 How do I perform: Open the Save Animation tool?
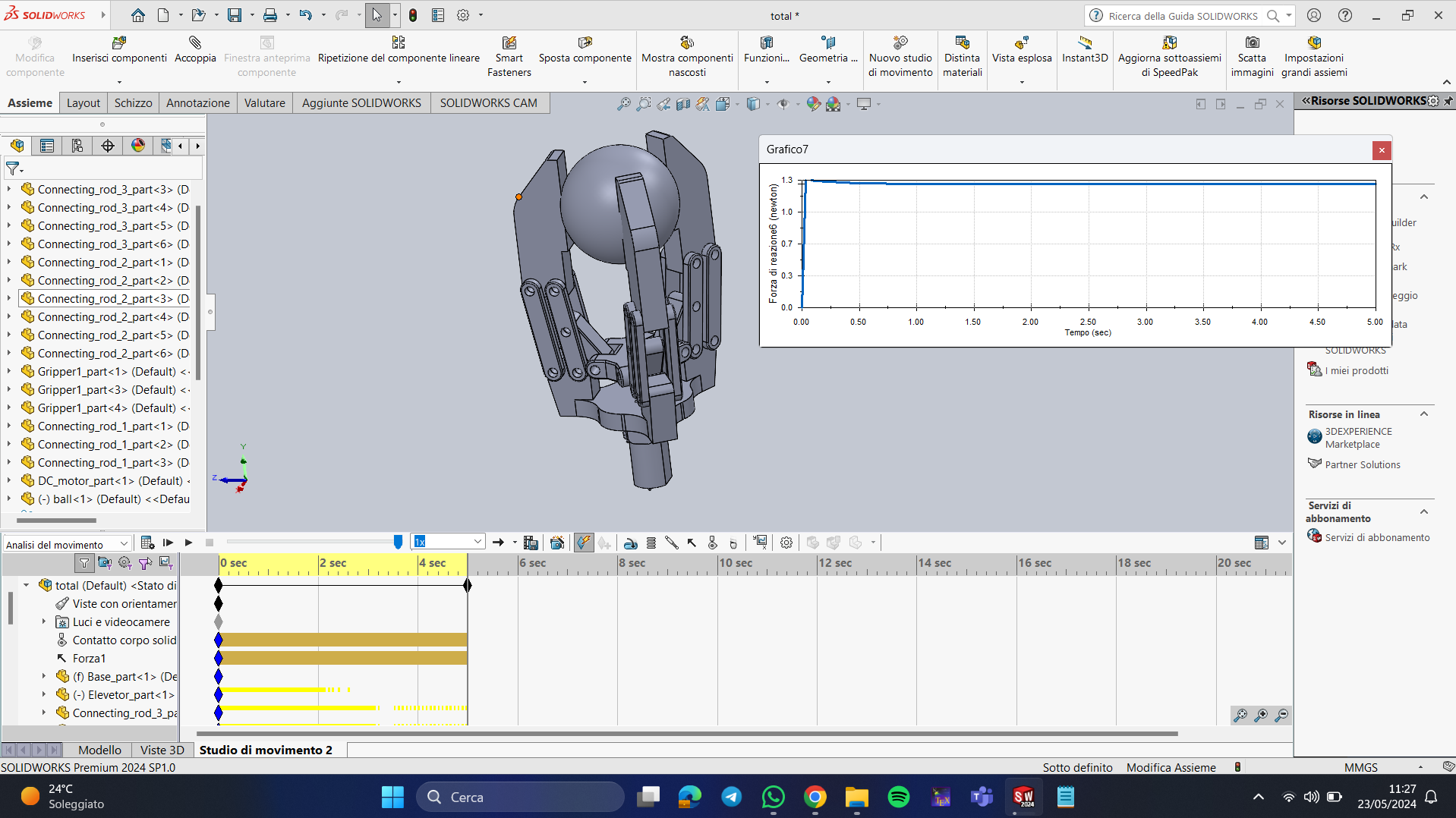[531, 543]
